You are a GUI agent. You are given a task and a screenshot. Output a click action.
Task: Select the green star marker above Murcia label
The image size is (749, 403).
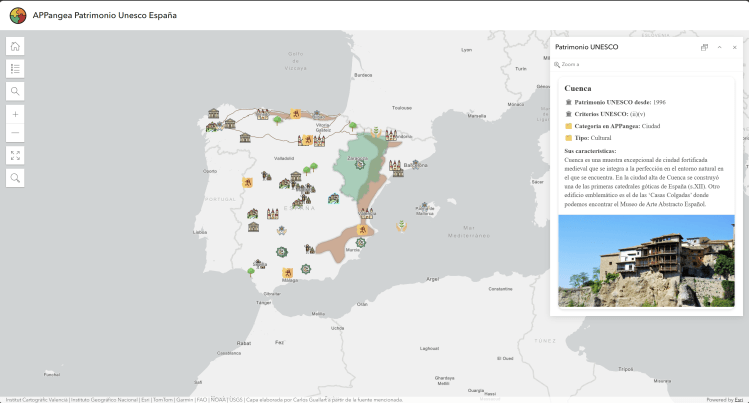361,243
